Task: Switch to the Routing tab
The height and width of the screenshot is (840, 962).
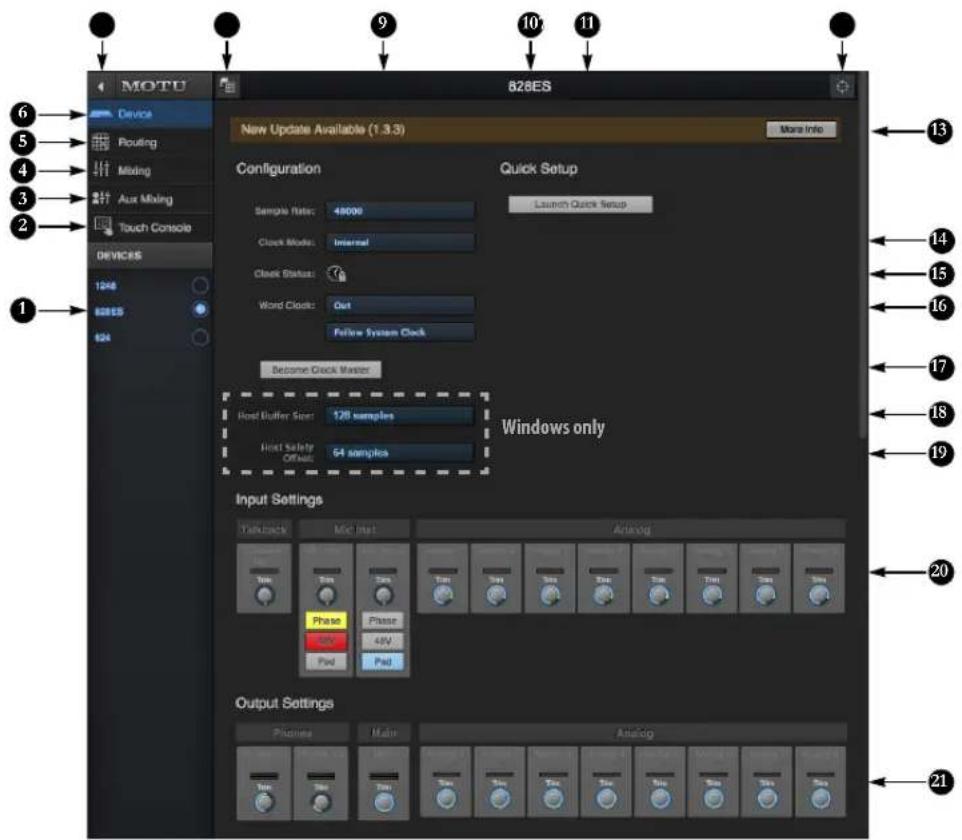Action: tap(150, 142)
